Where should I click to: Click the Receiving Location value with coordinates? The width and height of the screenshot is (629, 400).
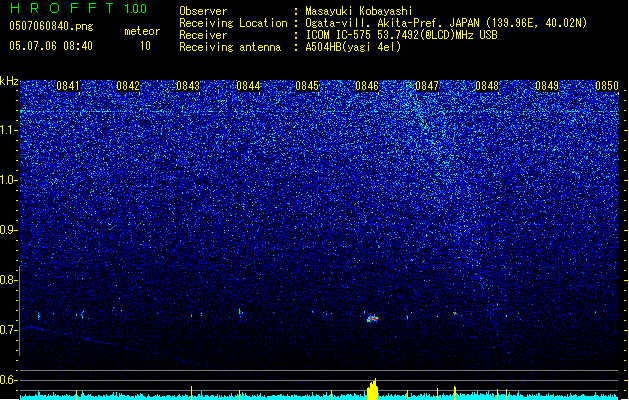pyautogui.click(x=446, y=23)
